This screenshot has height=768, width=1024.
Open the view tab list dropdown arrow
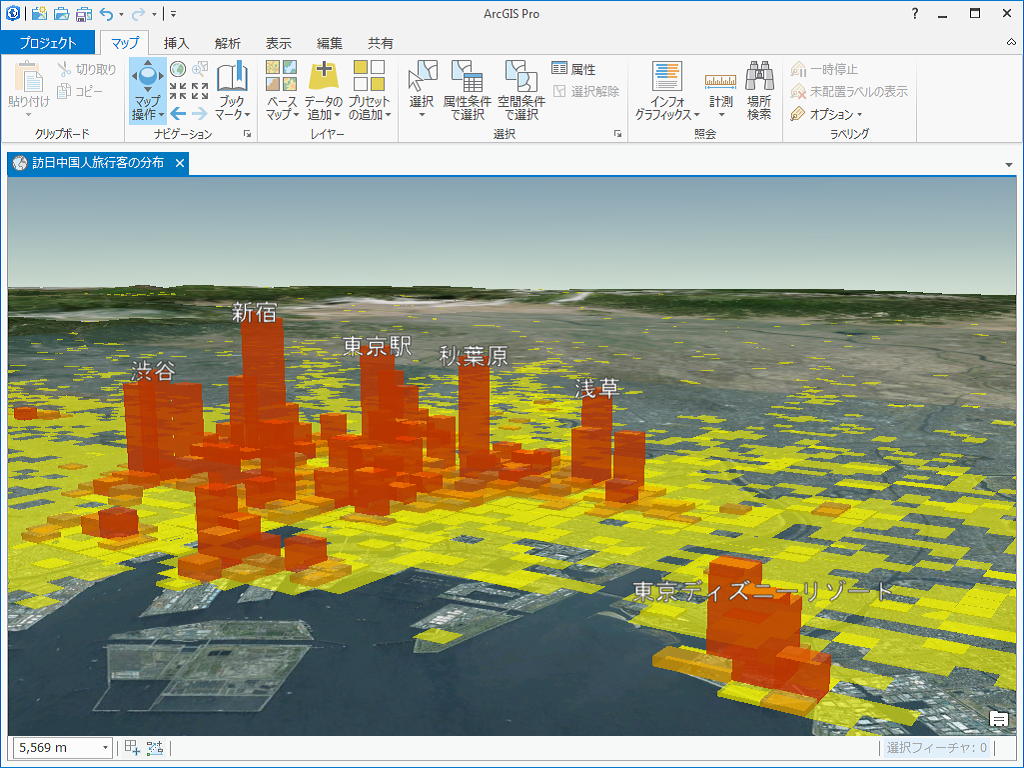point(1009,165)
